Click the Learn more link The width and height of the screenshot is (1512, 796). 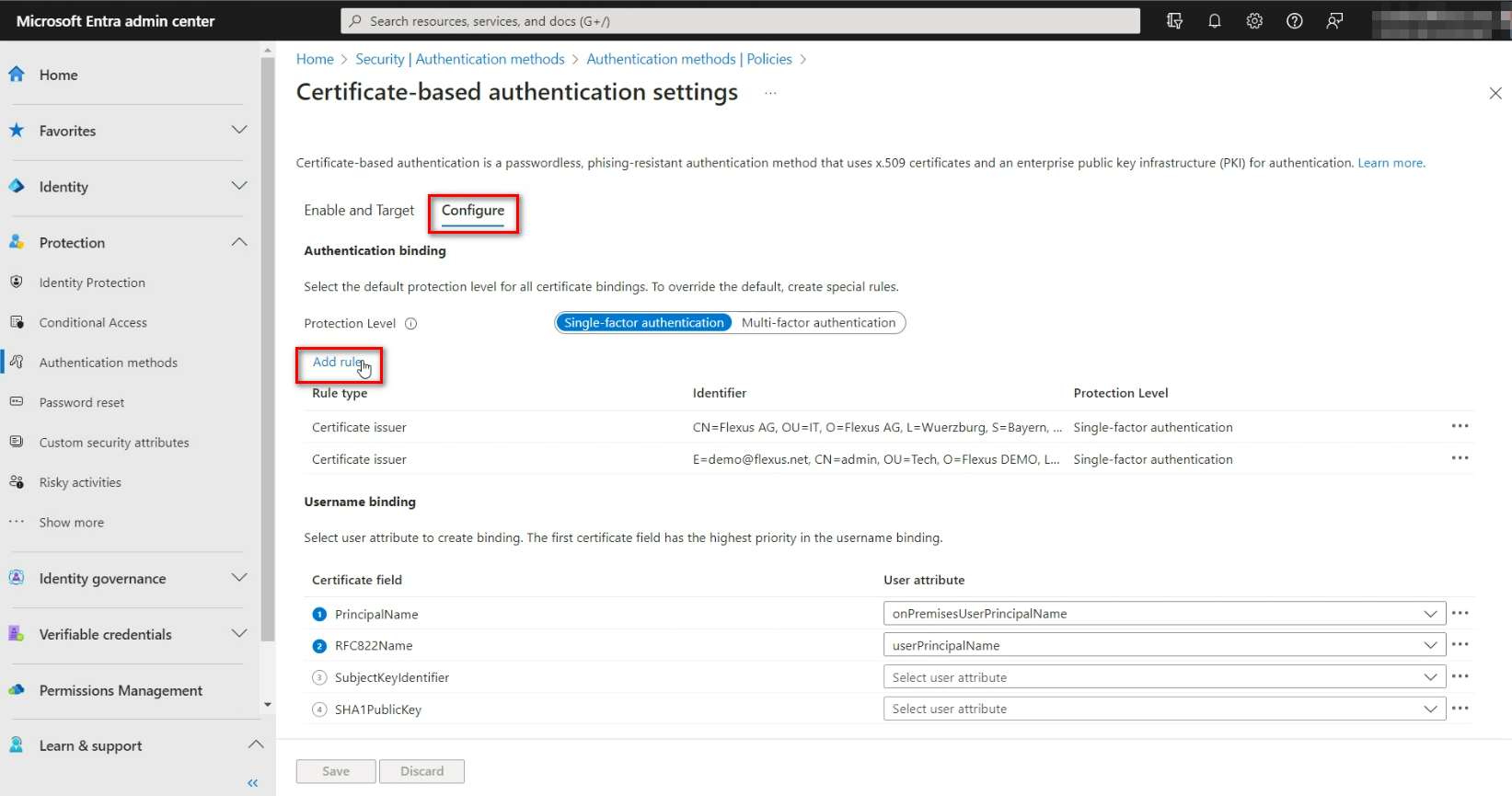click(x=1391, y=163)
